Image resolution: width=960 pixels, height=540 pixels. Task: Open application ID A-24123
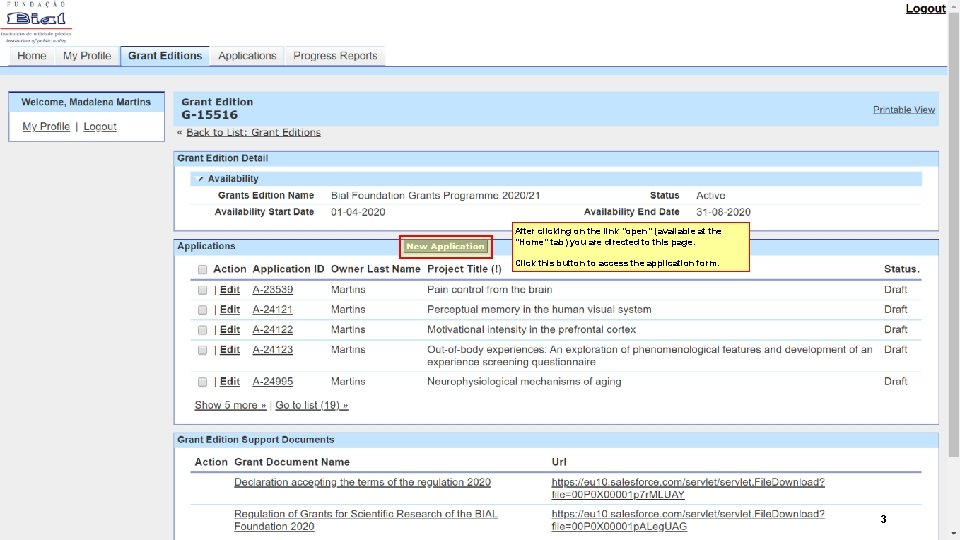click(x=272, y=350)
